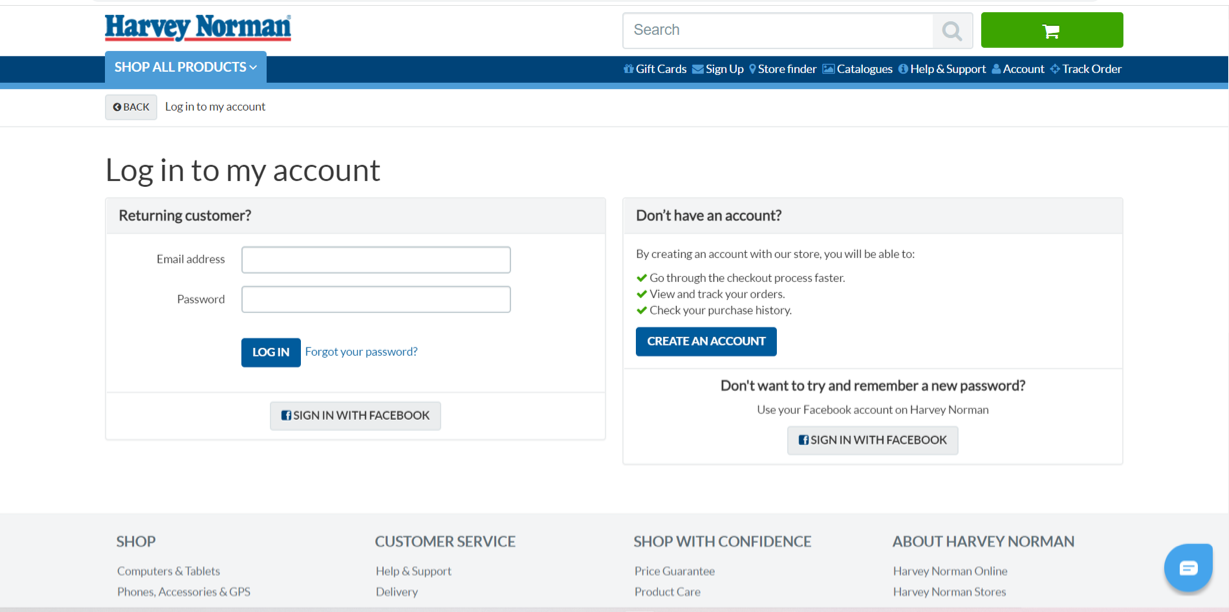Click the magnifier search icon button
This screenshot has width=1229, height=612.
953,31
